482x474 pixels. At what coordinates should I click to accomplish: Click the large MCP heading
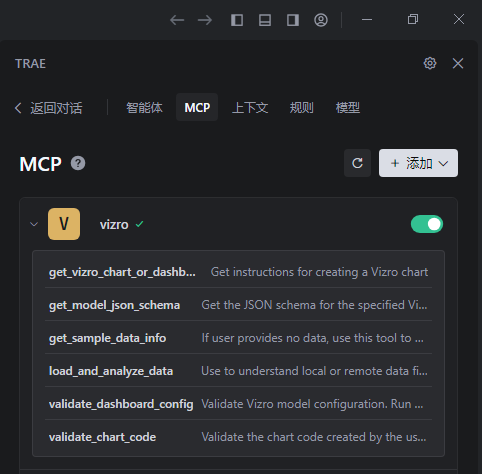coord(40,164)
